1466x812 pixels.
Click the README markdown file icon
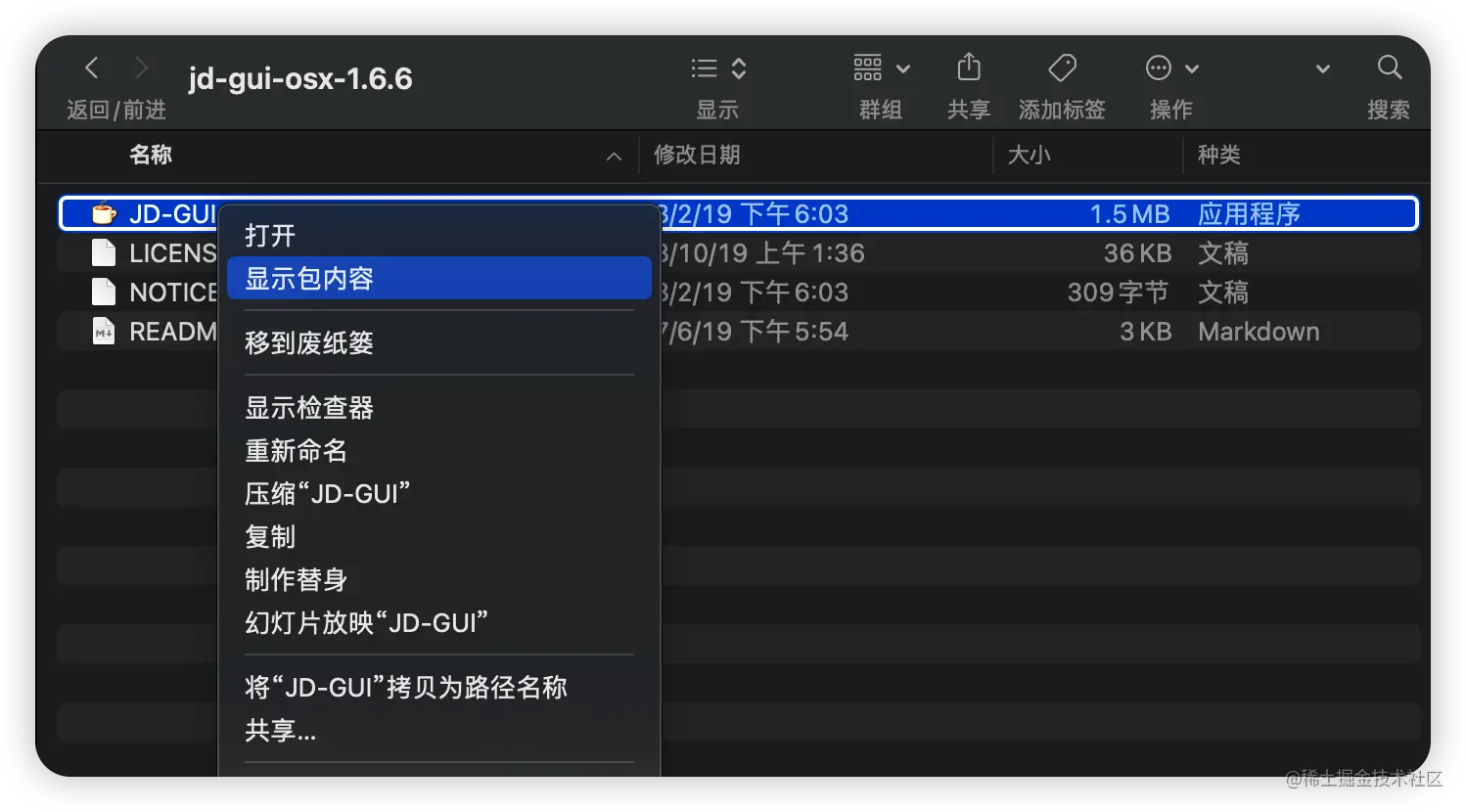tap(104, 332)
